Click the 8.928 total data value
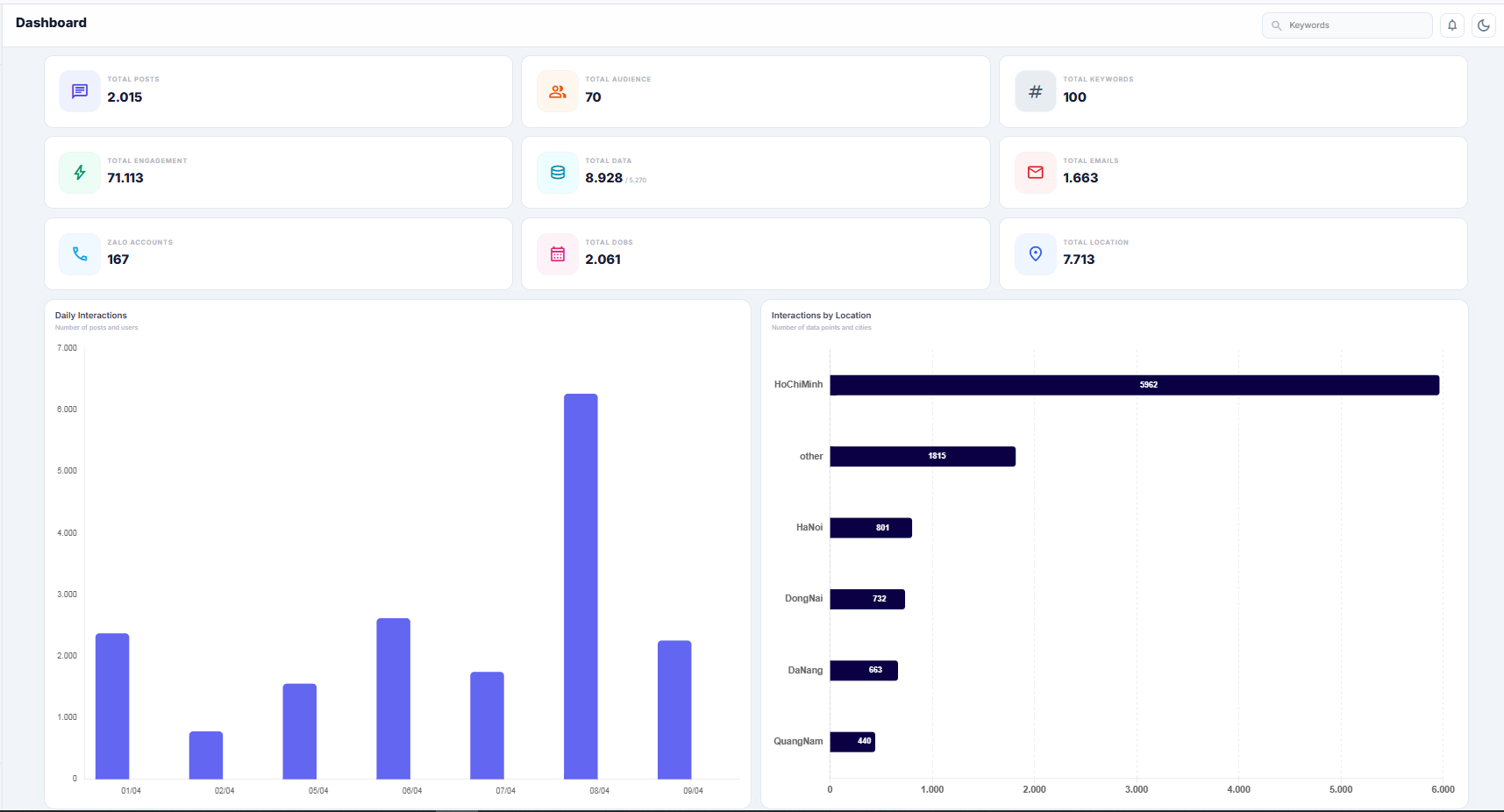This screenshot has width=1504, height=812. (604, 178)
